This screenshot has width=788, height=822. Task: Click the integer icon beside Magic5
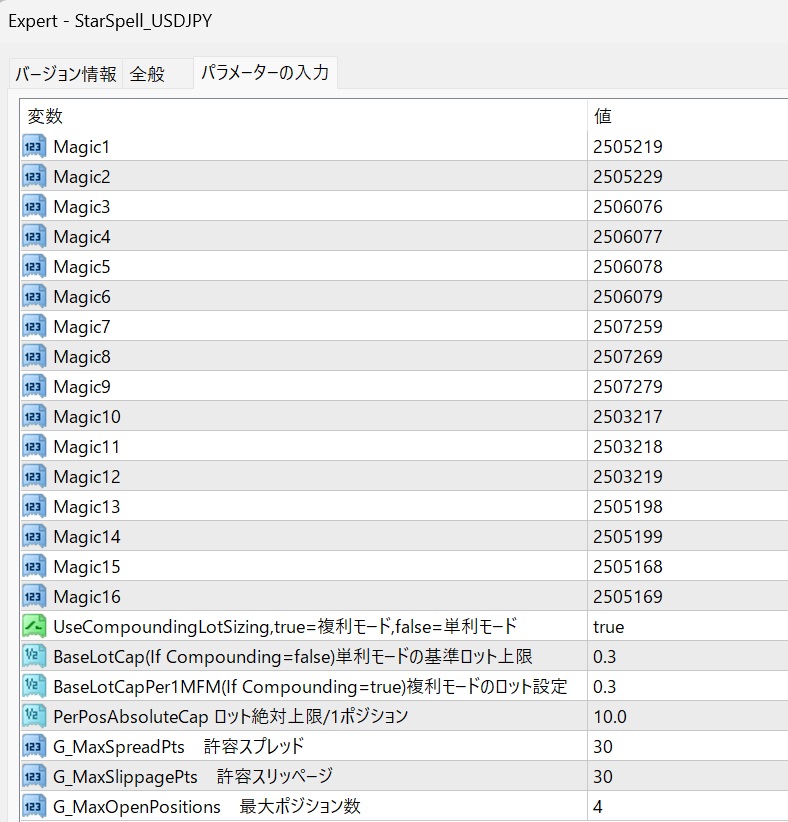34,266
